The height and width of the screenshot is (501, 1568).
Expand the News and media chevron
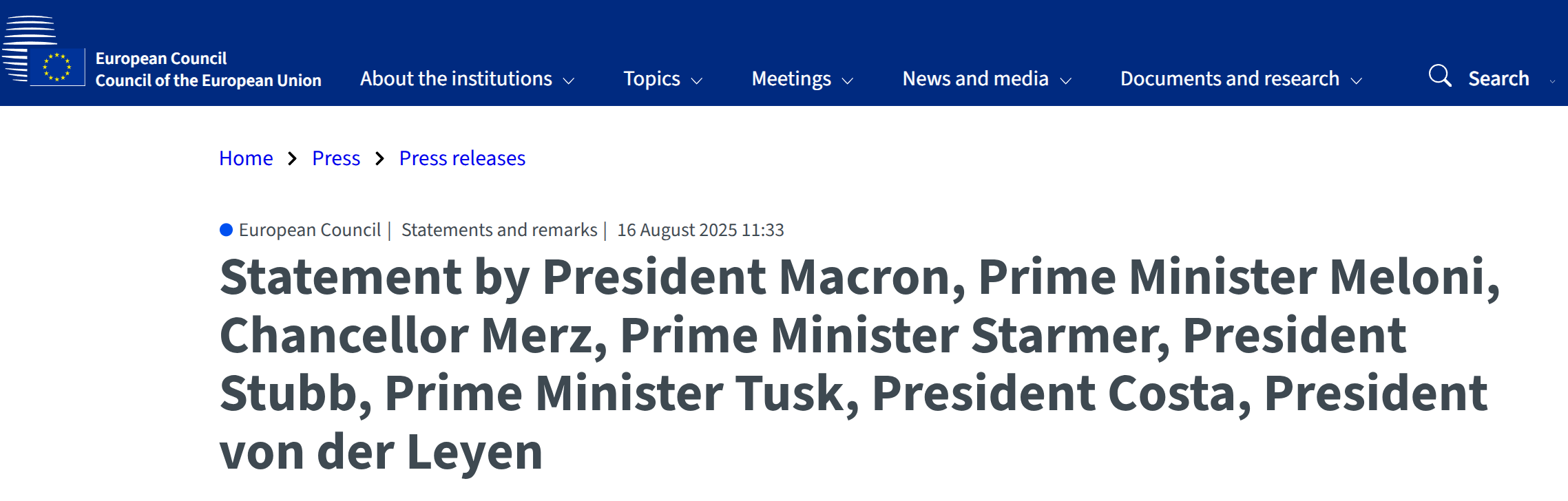(1066, 81)
